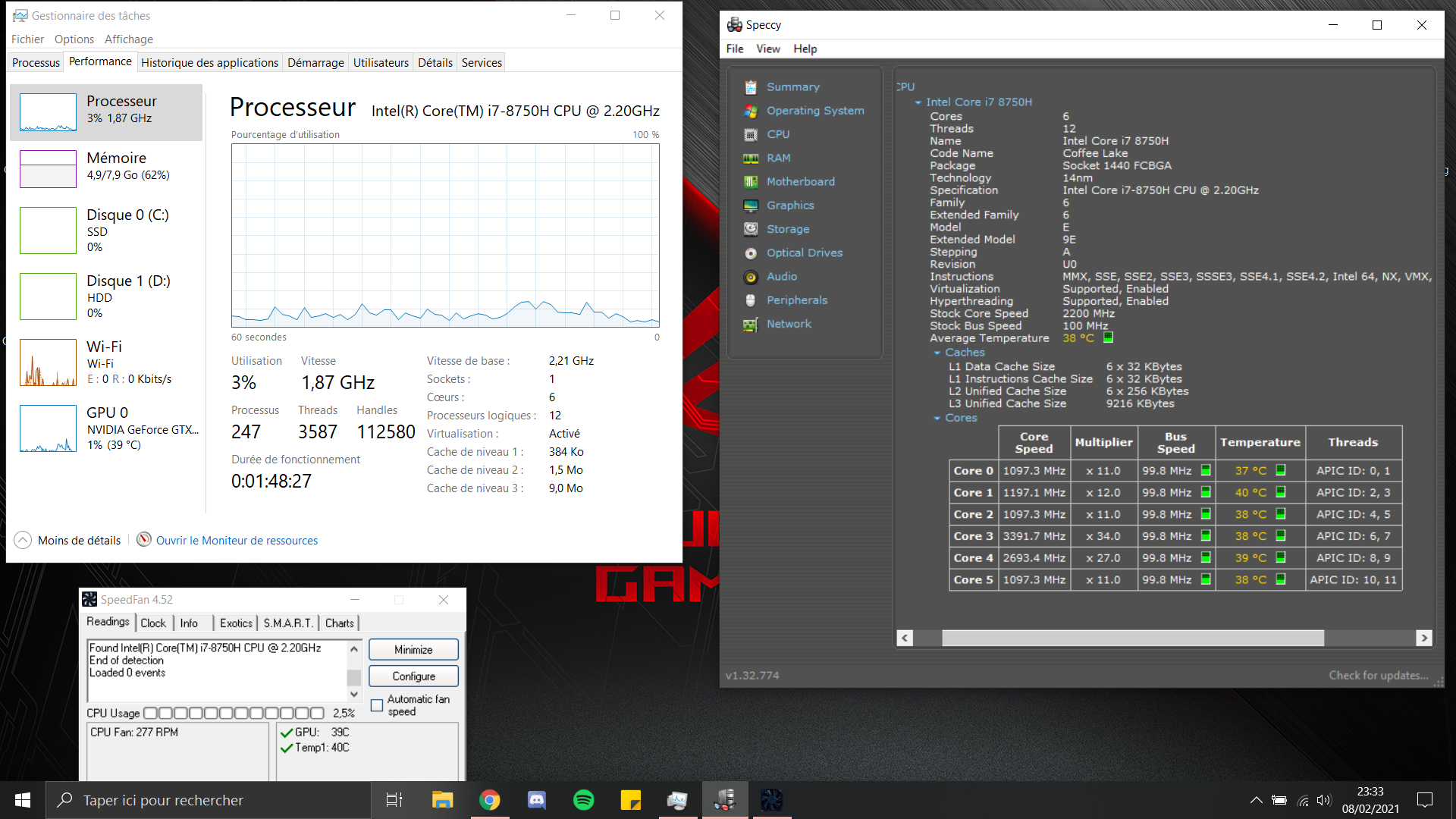Viewport: 1456px width, 819px height.
Task: Switch to SpeedFan taskbar icon
Action: pyautogui.click(x=771, y=800)
